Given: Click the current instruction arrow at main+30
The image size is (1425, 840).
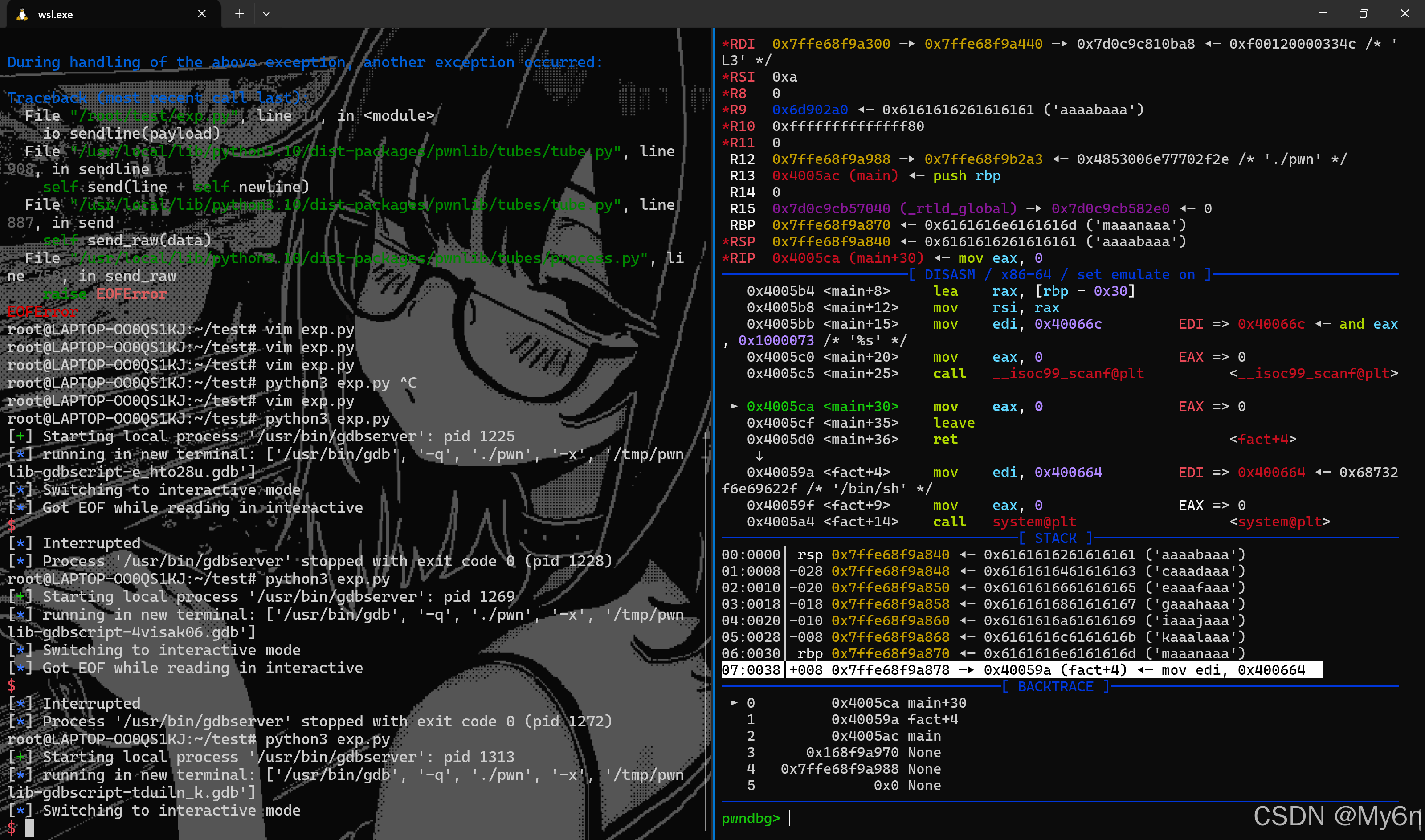Looking at the screenshot, I should pyautogui.click(x=734, y=406).
